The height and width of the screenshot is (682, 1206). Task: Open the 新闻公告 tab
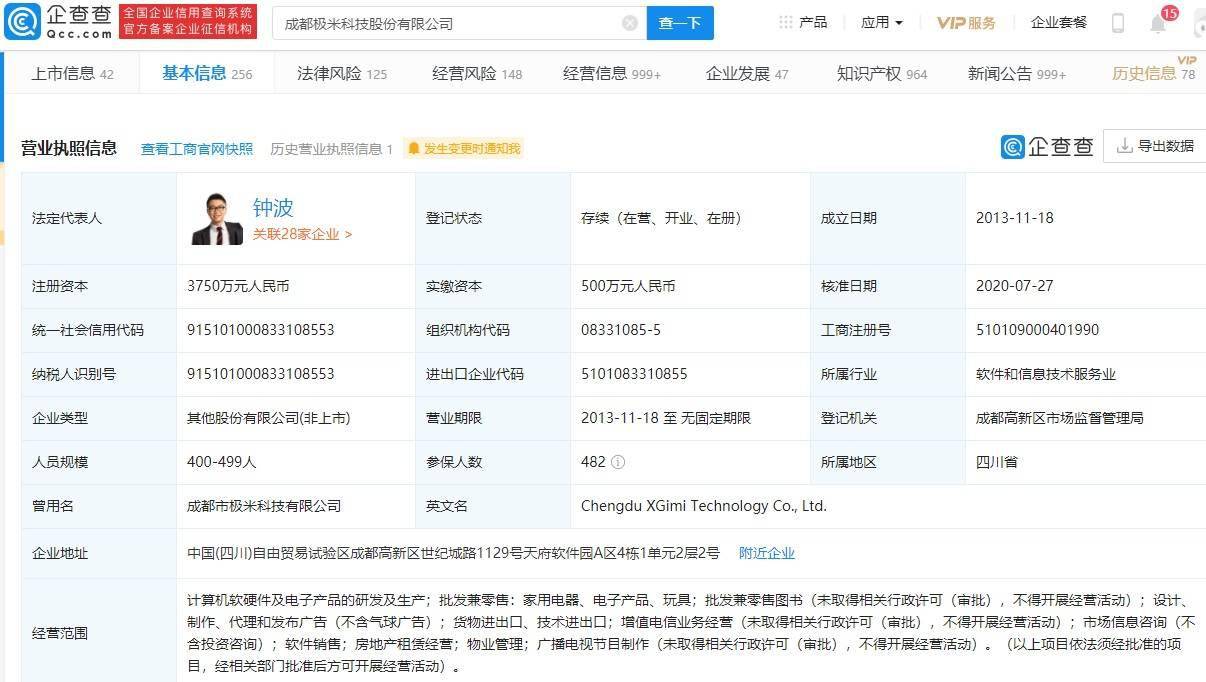(1017, 73)
